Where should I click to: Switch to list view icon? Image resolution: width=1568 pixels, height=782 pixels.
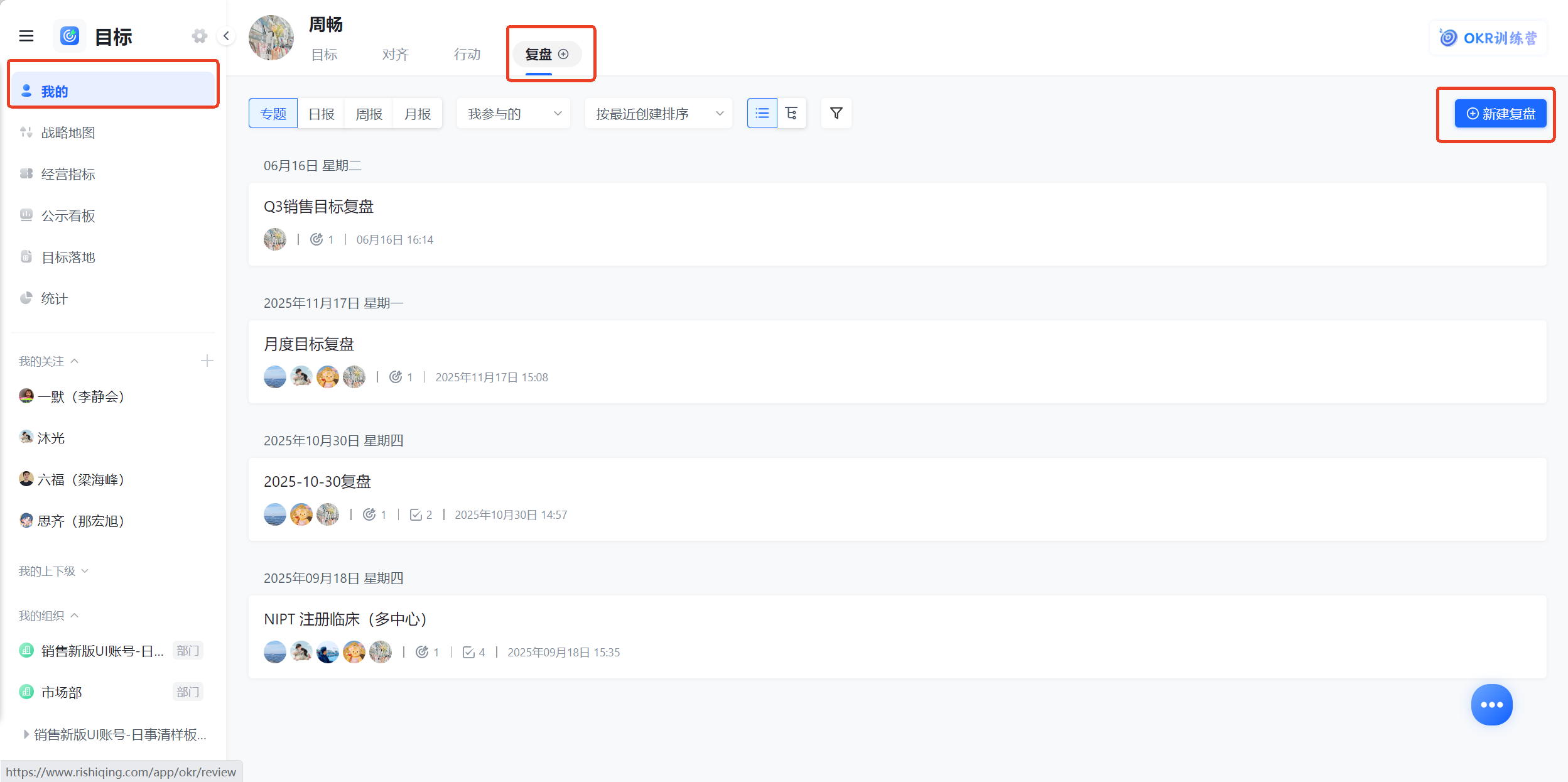pos(762,113)
